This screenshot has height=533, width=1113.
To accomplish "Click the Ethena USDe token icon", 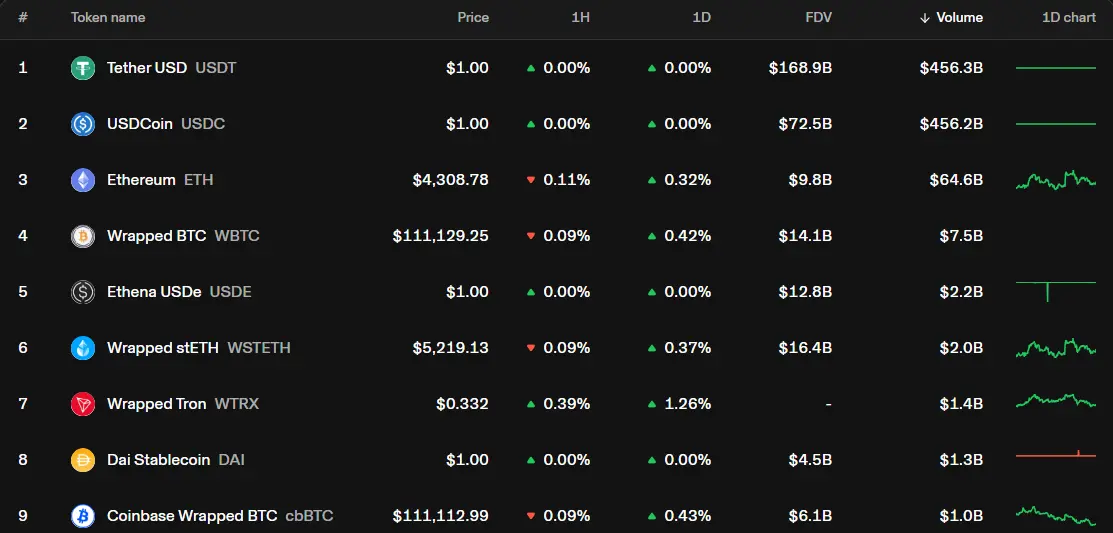I will [x=83, y=292].
